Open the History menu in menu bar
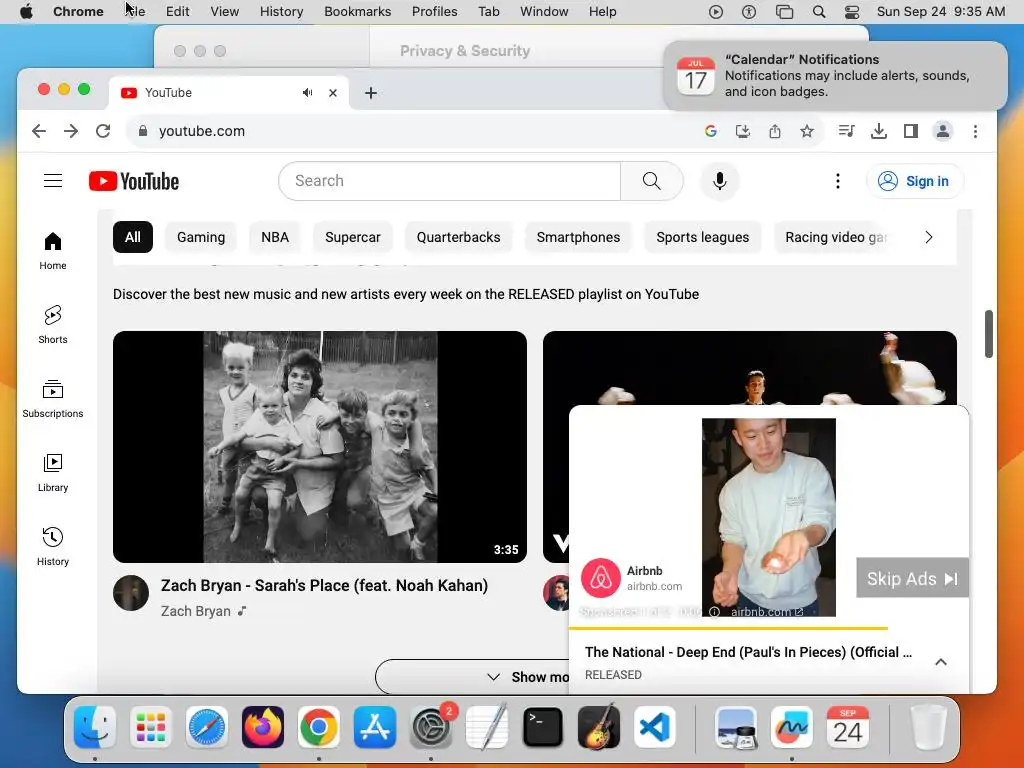Viewport: 1024px width, 768px height. [x=281, y=12]
